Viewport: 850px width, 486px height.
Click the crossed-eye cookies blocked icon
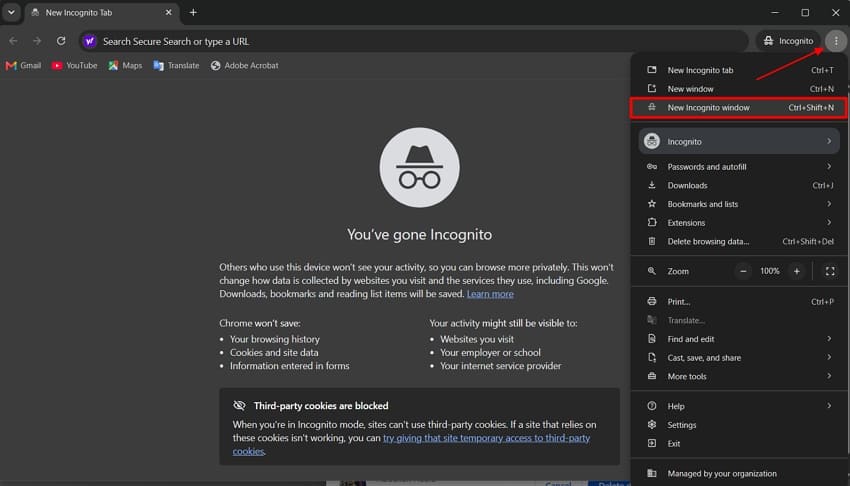point(239,406)
